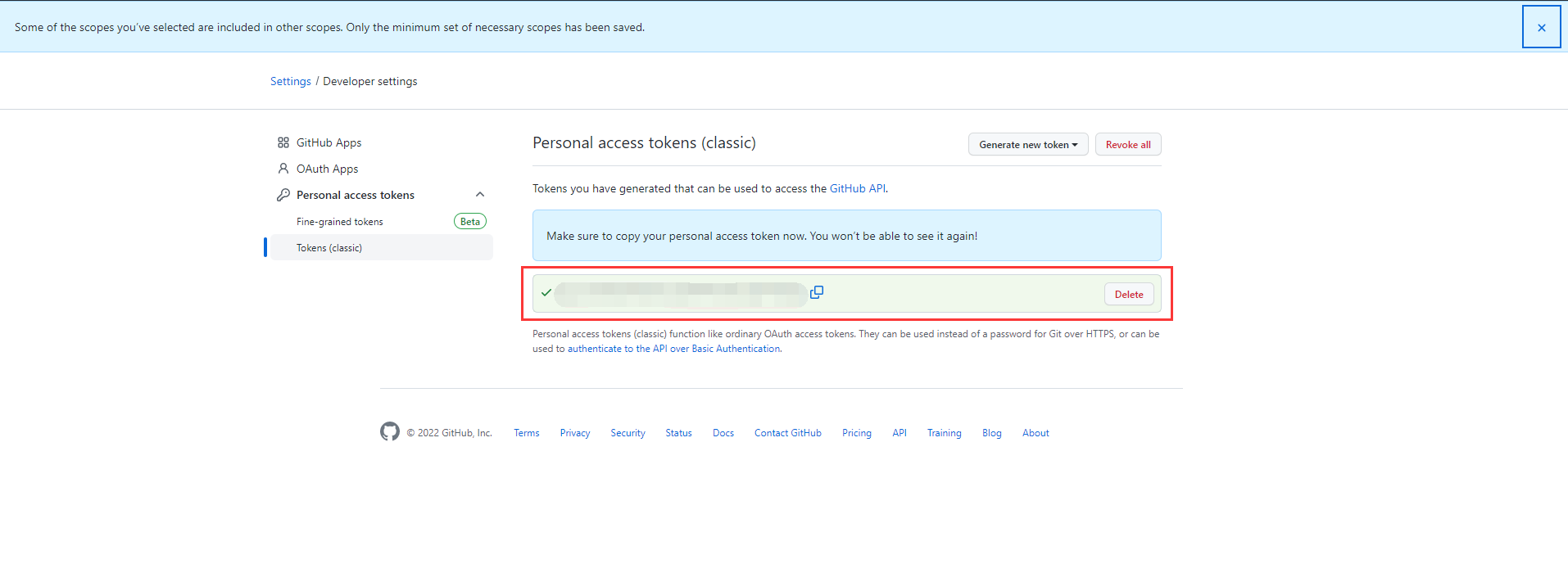Click the © 2022 GitHub, Inc. text
Viewport: 1568px width, 573px height.
[449, 433]
